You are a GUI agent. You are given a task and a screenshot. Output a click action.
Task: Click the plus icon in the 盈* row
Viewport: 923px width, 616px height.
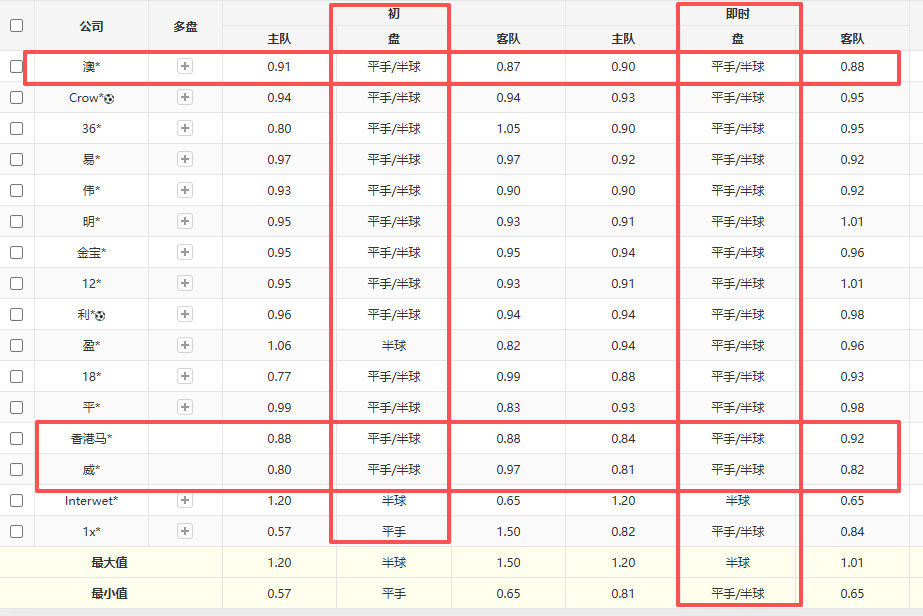(185, 346)
